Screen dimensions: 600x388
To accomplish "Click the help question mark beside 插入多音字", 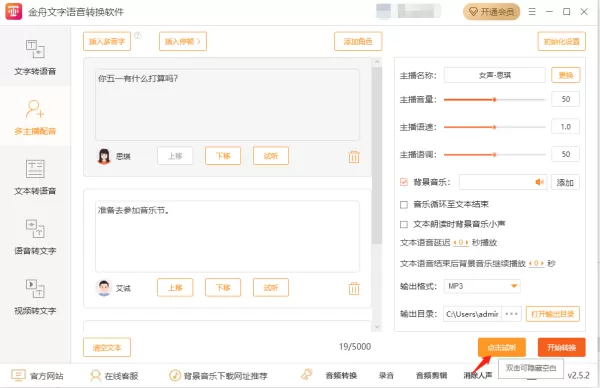I will click(138, 36).
